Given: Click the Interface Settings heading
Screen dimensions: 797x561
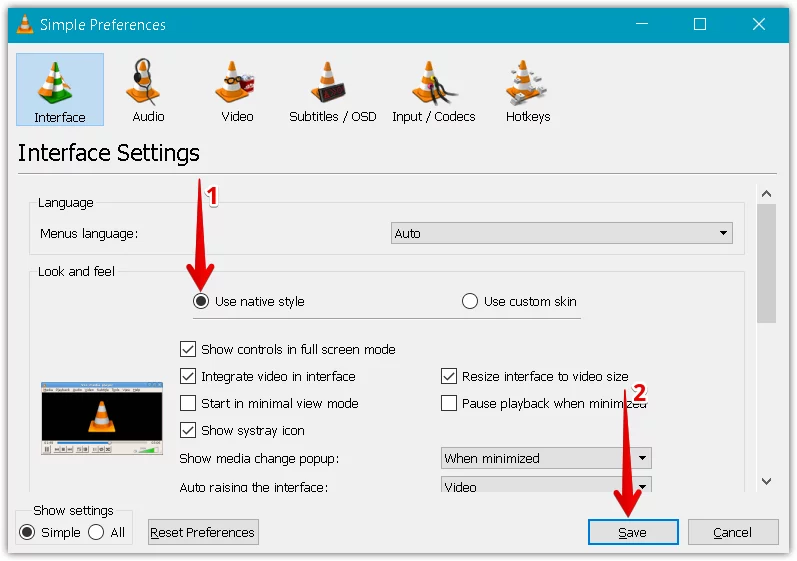Looking at the screenshot, I should (x=109, y=153).
